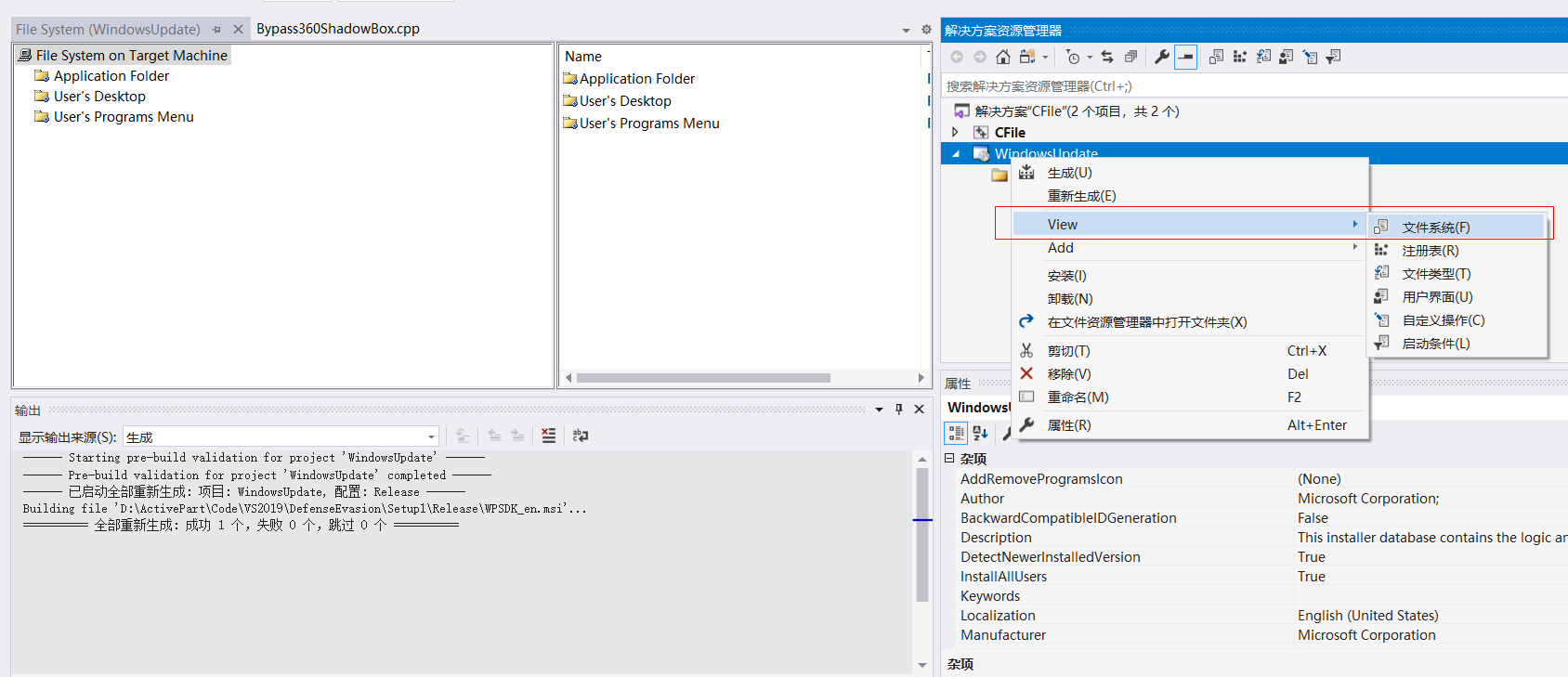Toggle Categorized view in Properties panel
Image resolution: width=1568 pixels, height=677 pixels.
tap(956, 433)
